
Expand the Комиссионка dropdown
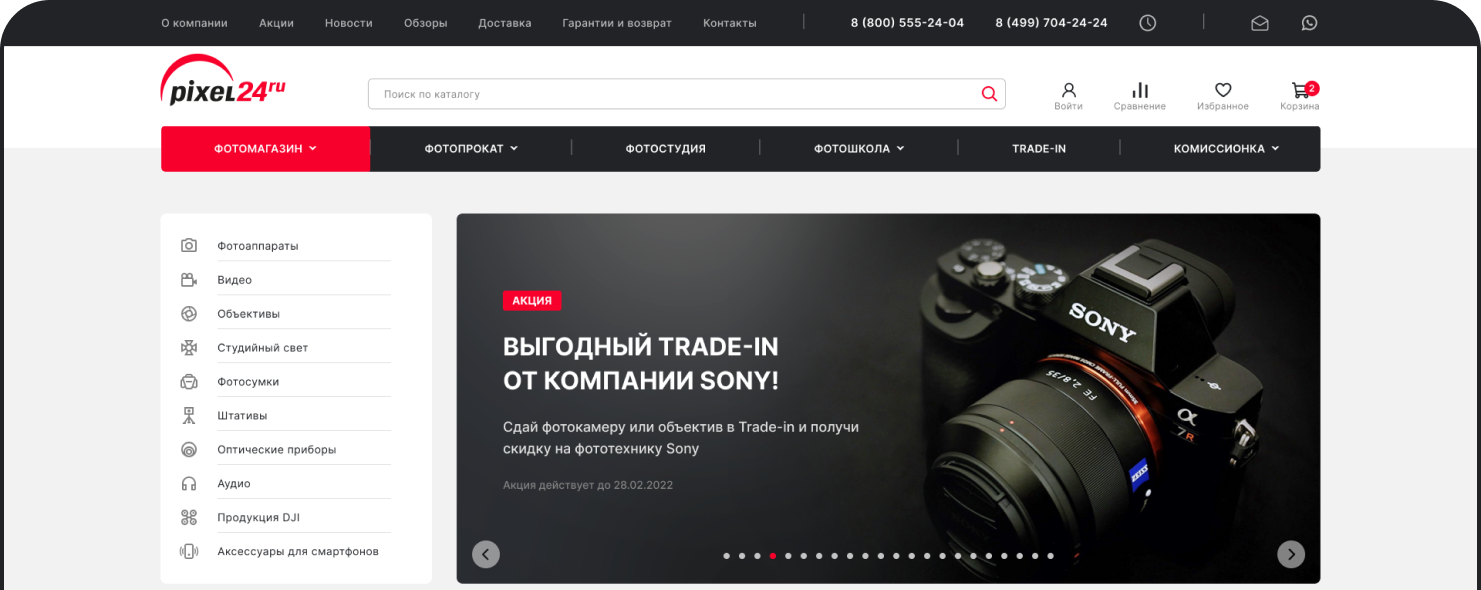[x=1226, y=149]
